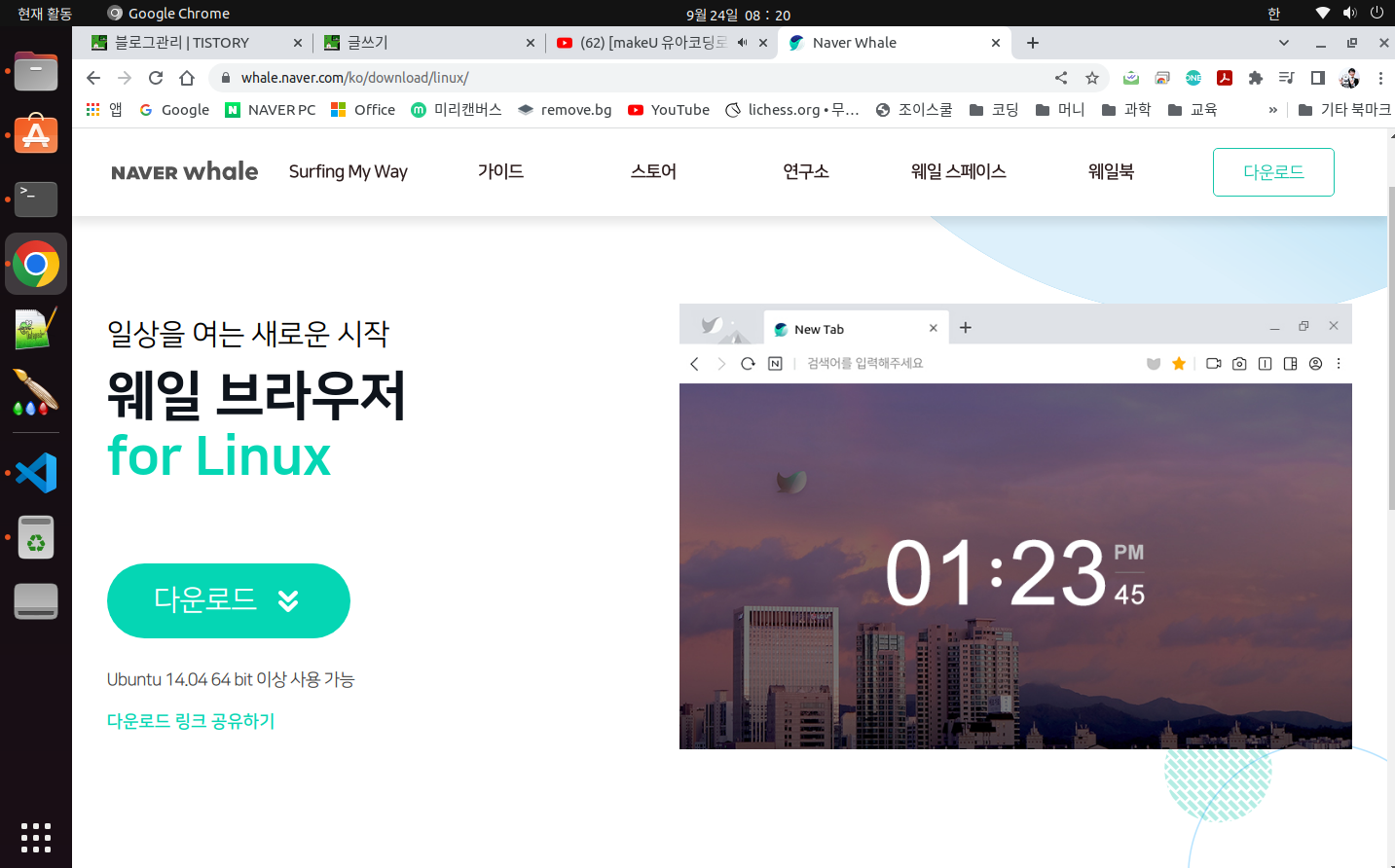
Task: Open the Office bookmark
Action: point(363,110)
